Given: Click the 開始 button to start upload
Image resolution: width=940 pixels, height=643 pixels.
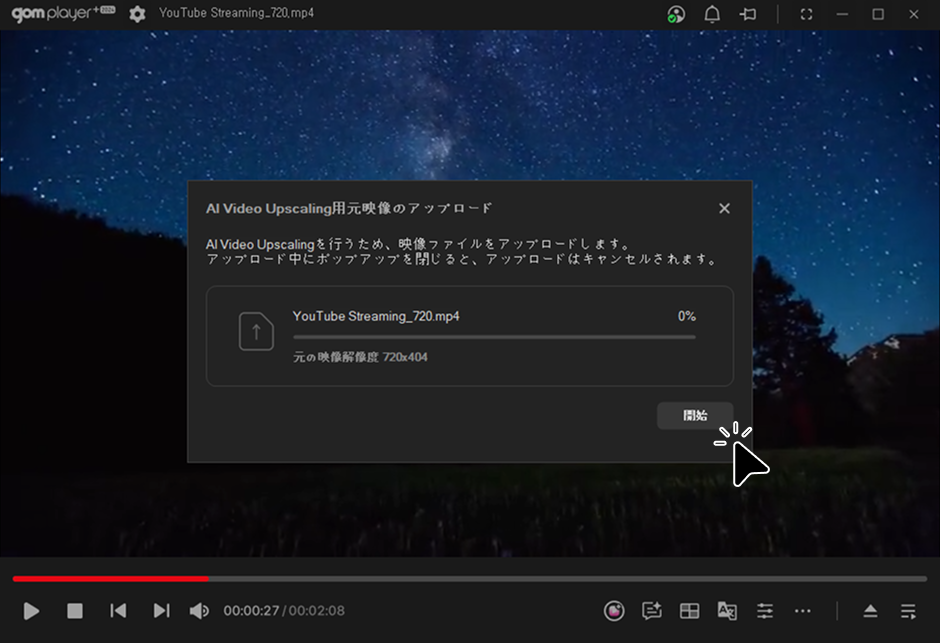Looking at the screenshot, I should [695, 415].
